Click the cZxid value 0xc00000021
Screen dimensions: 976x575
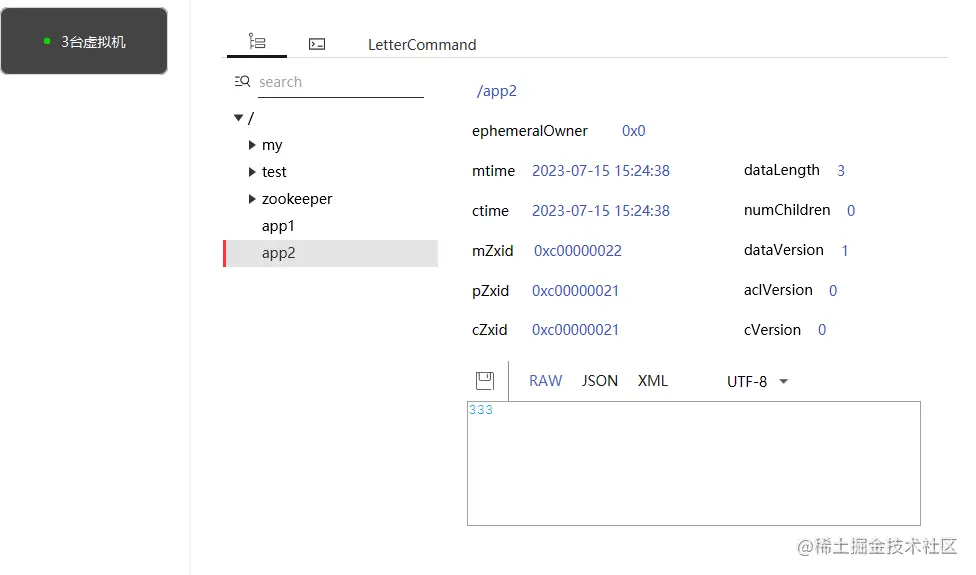(x=575, y=330)
